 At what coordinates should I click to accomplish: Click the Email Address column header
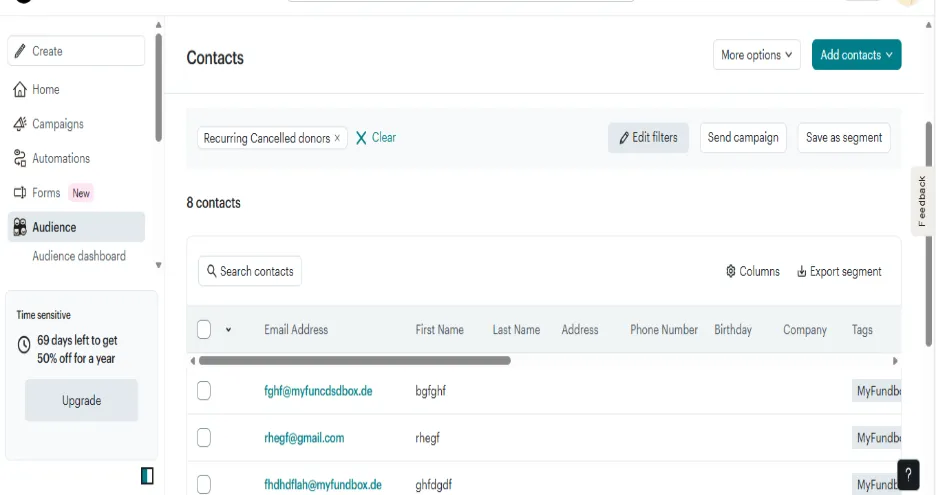click(296, 330)
